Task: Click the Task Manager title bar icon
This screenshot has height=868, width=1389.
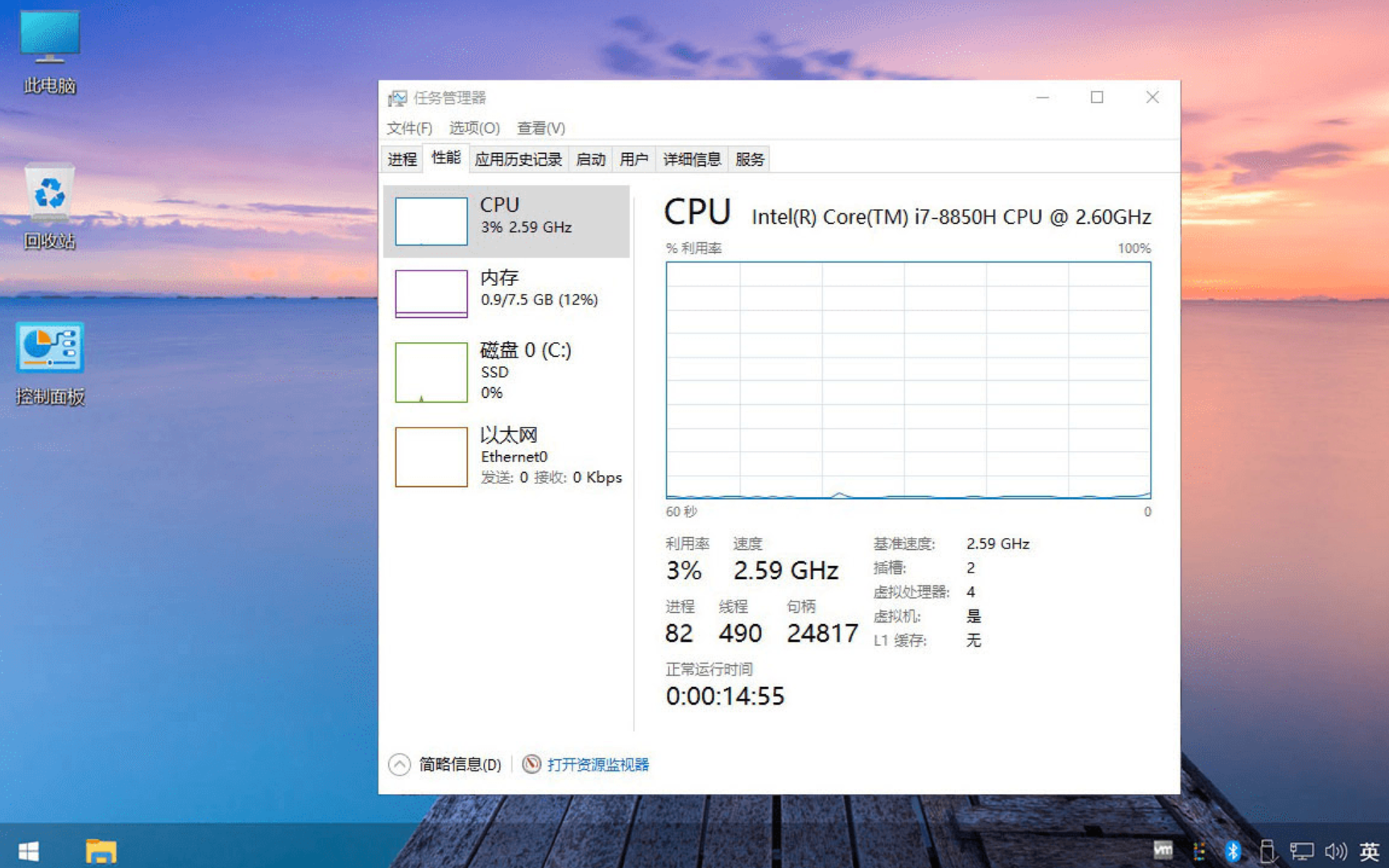Action: pos(397,98)
